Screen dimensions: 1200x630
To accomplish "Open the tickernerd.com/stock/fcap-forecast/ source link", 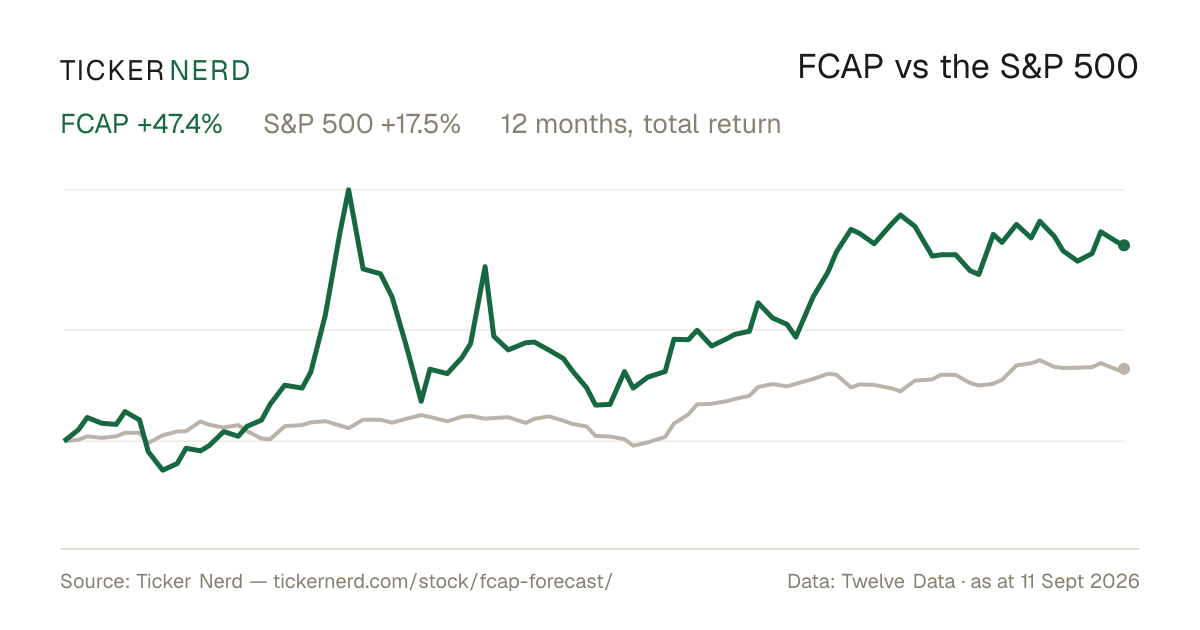I will (442, 581).
